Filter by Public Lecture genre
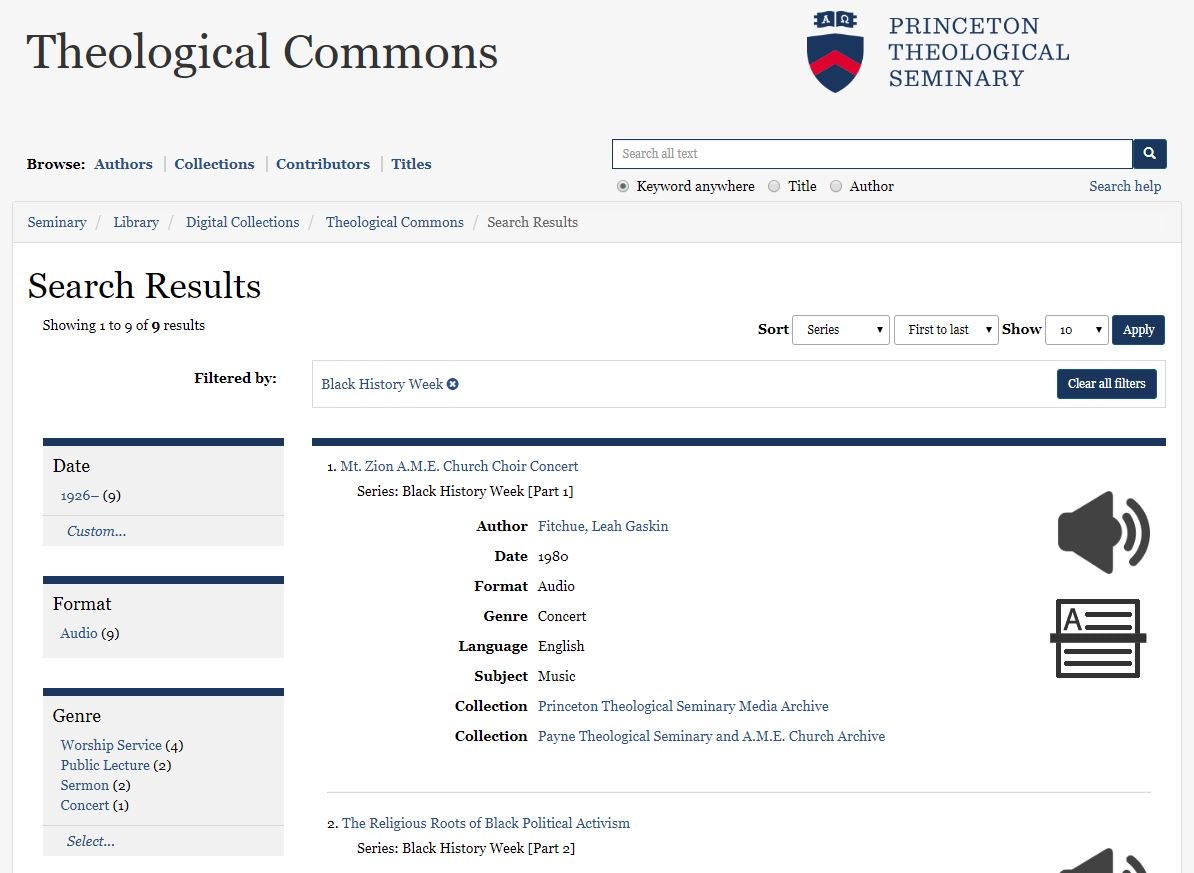Viewport: 1194px width, 873px height. click(105, 765)
